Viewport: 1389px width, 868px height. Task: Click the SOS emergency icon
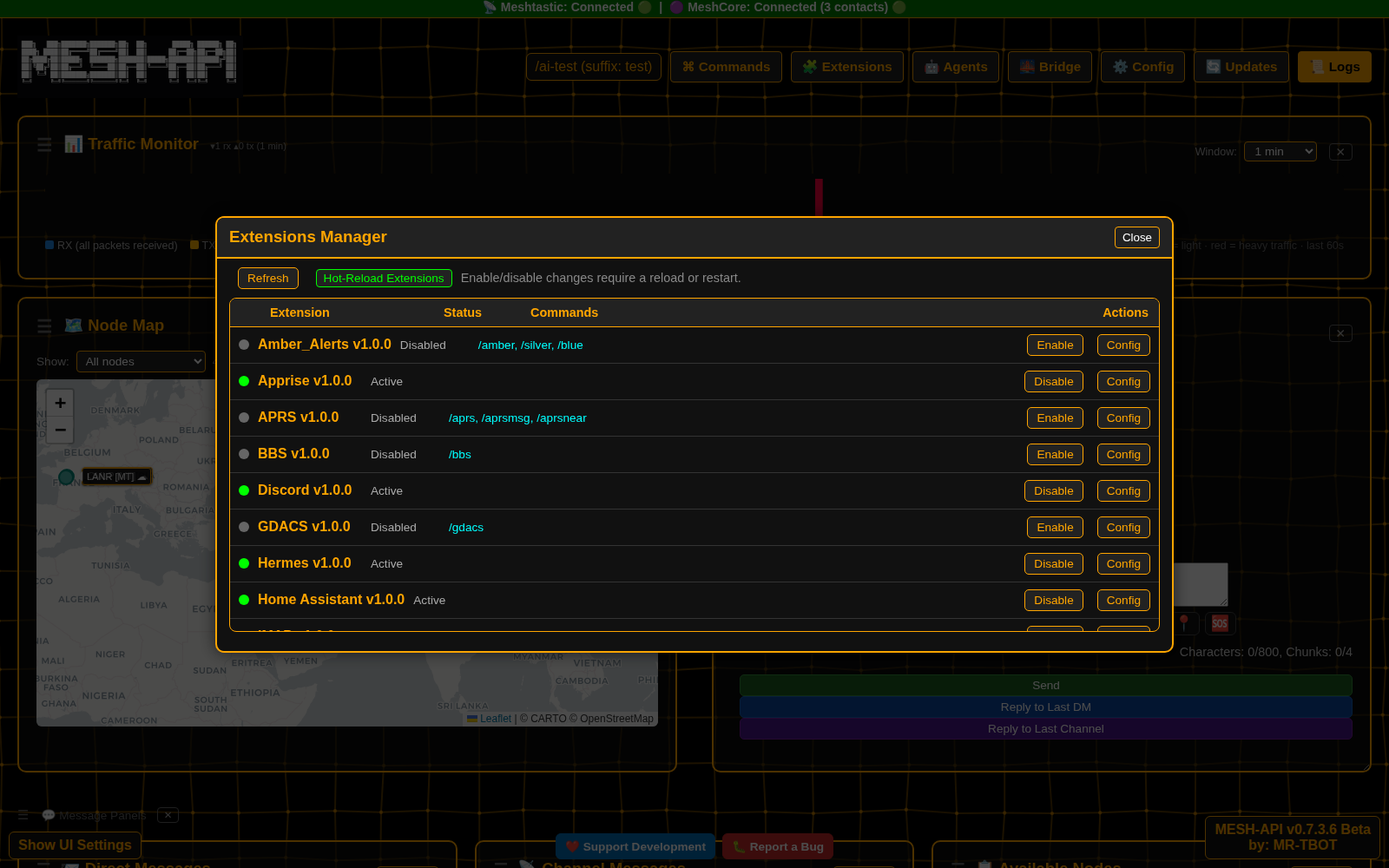[1220, 623]
